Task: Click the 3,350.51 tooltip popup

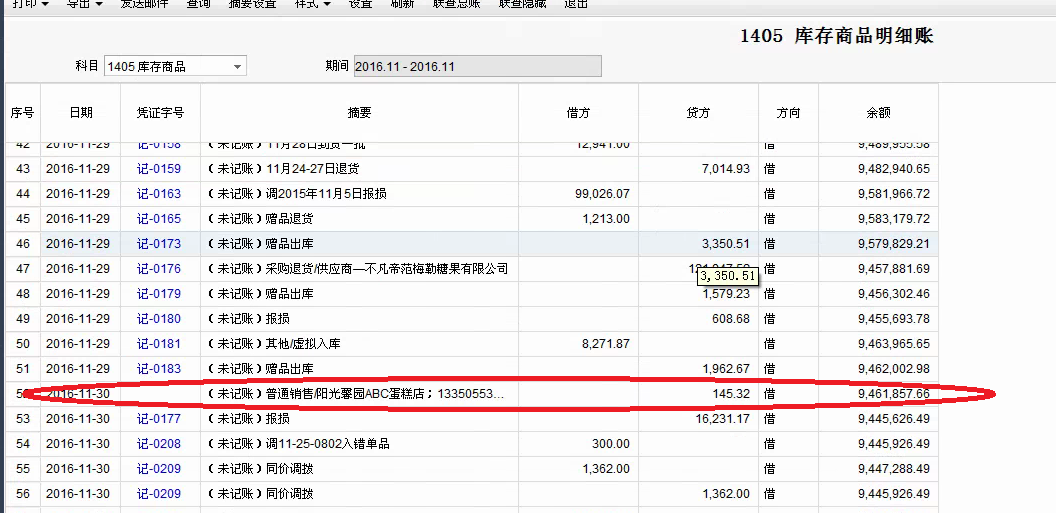Action: [x=727, y=276]
